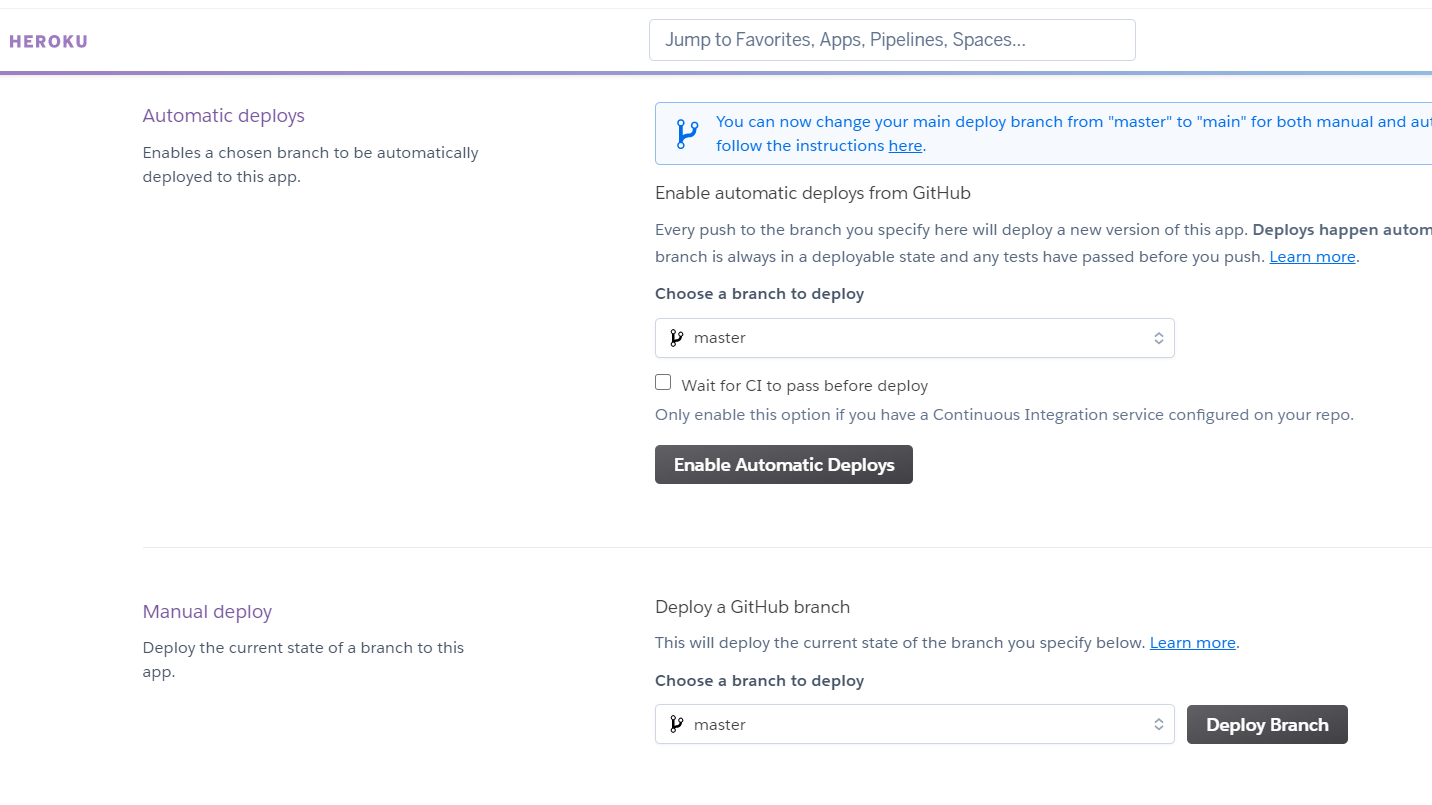Open Learn more link under automatic deploys
1432x805 pixels.
1312,257
